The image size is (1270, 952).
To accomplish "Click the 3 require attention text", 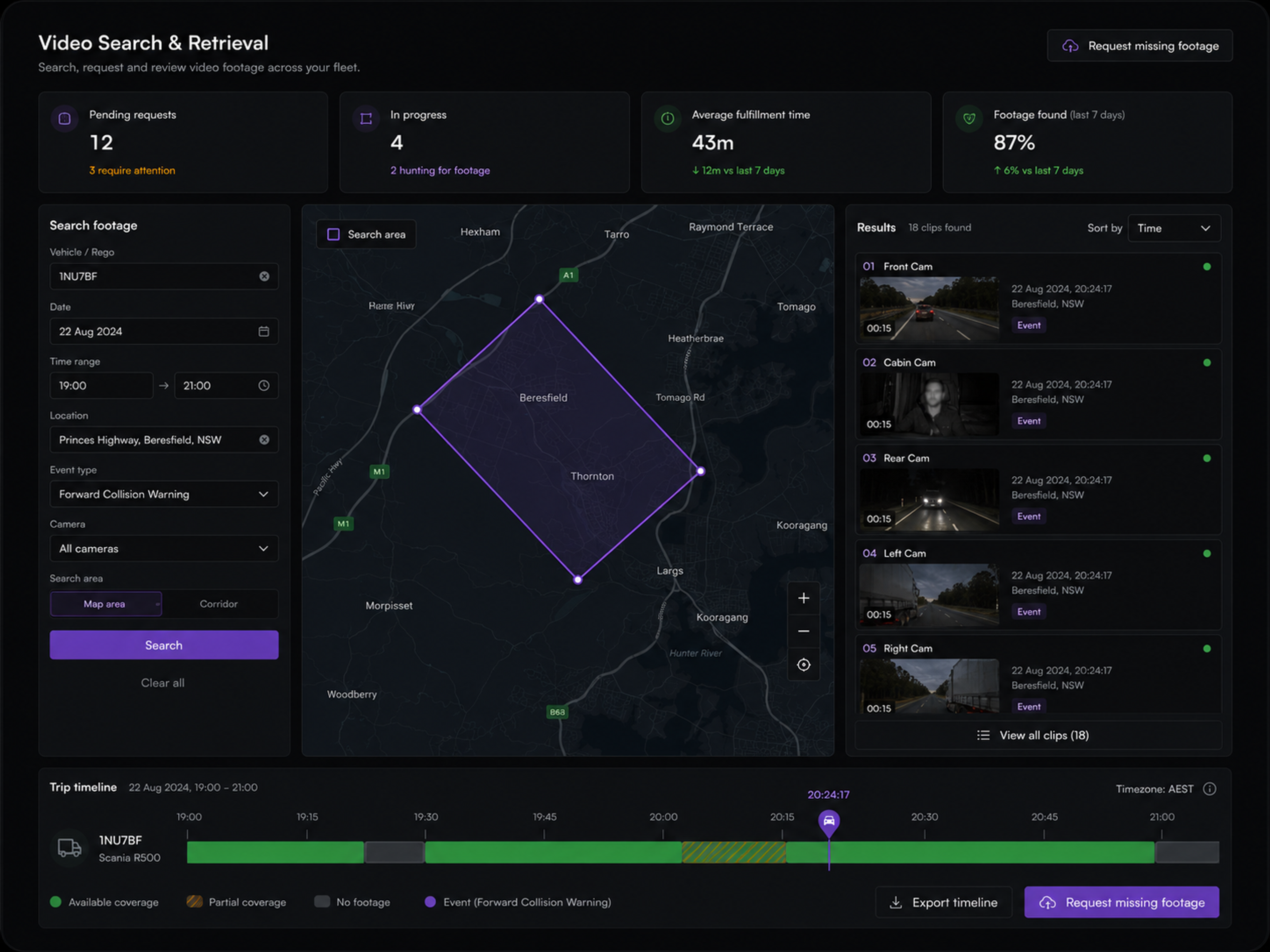I will pyautogui.click(x=132, y=171).
